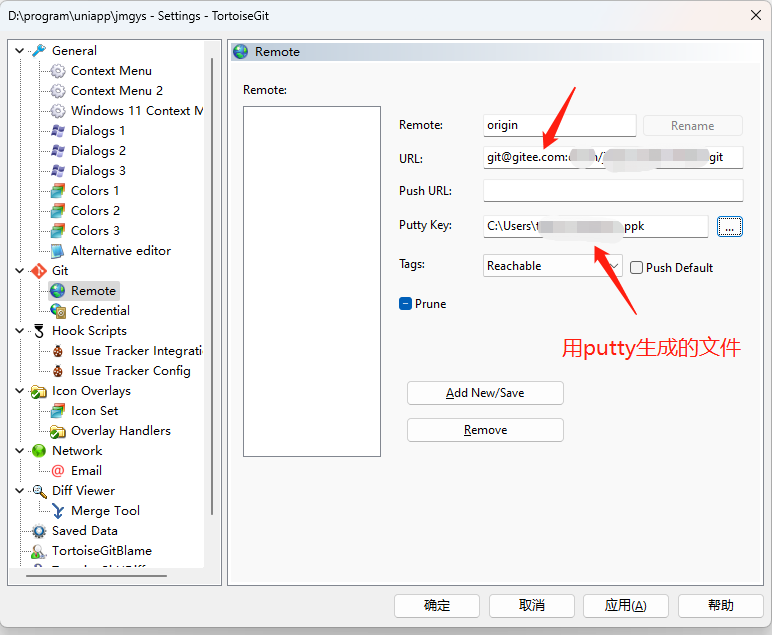
Task: Click the Diff Viewer magnifier icon
Action: 39,491
